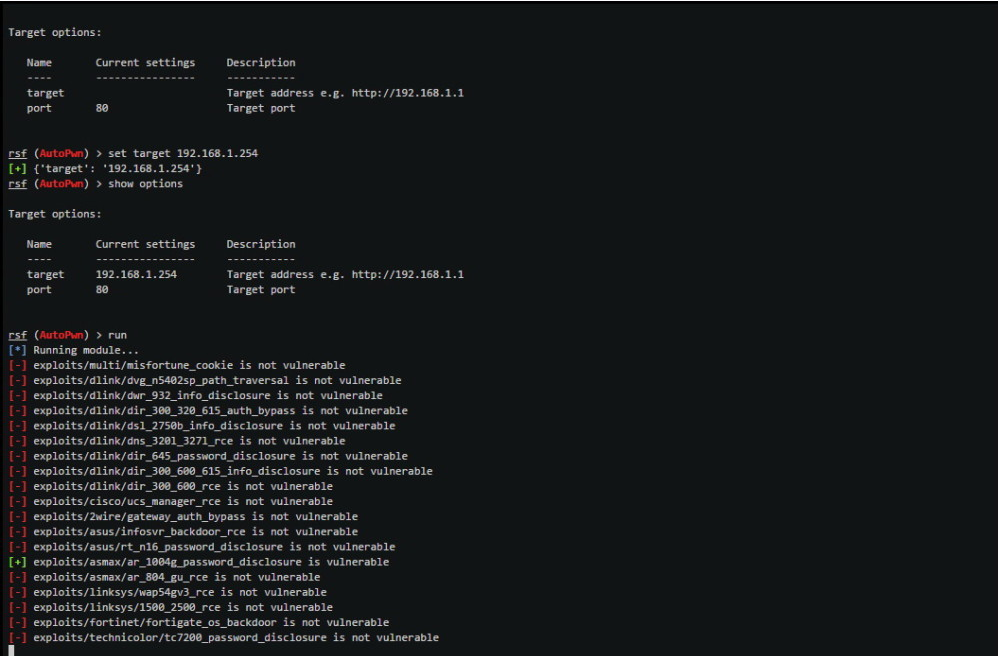Image resolution: width=998 pixels, height=656 pixels.
Task: Click the blue [*] marker beside Running module
Action: click(x=17, y=350)
